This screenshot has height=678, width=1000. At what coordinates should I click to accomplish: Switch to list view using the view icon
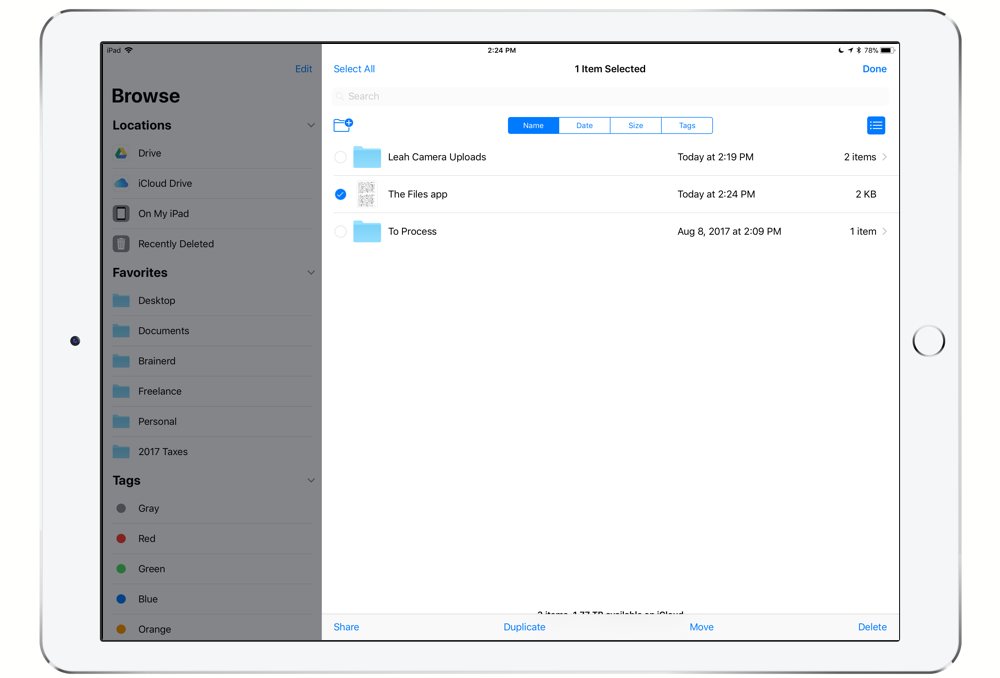[x=876, y=125]
